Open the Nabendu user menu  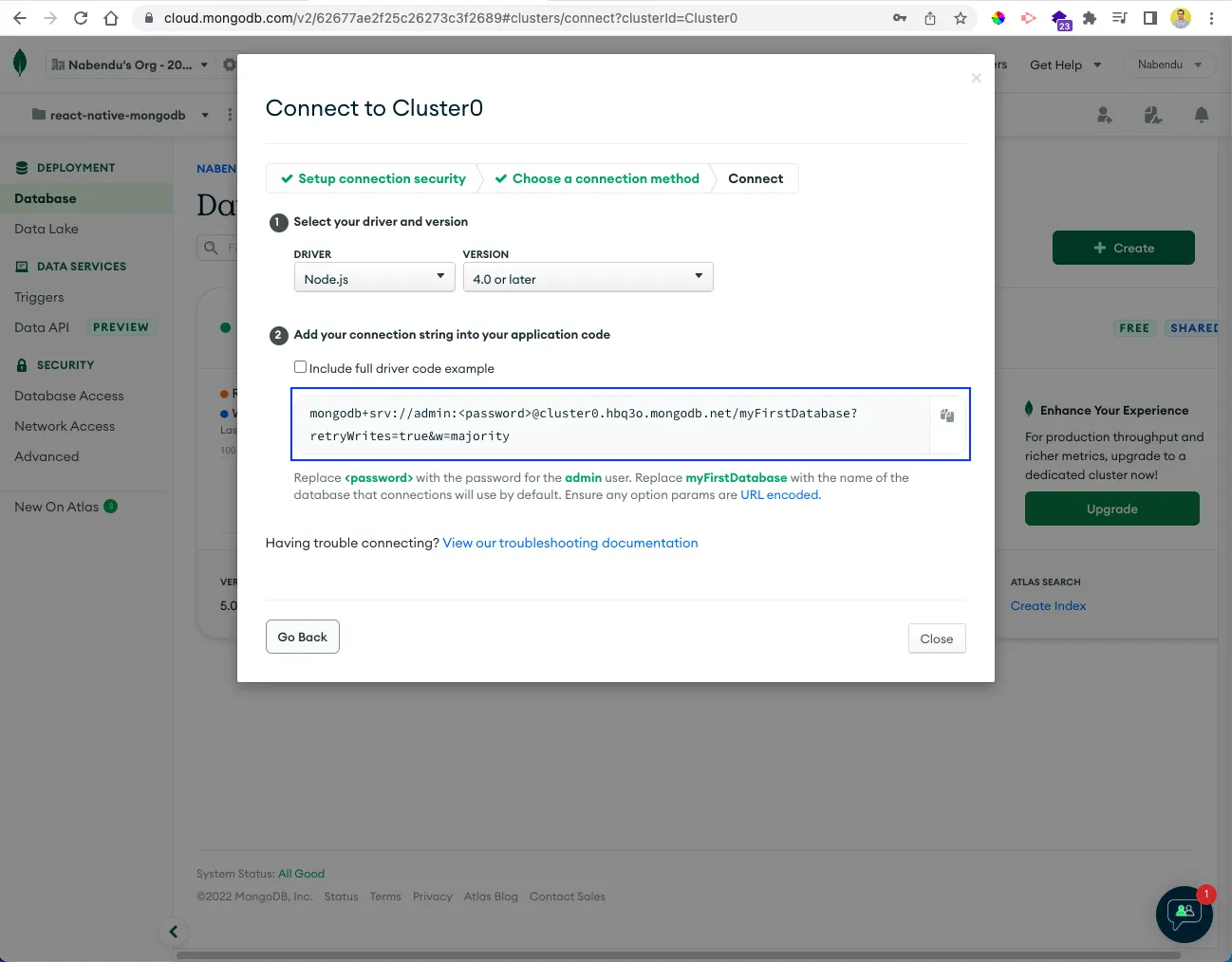pyautogui.click(x=1169, y=65)
